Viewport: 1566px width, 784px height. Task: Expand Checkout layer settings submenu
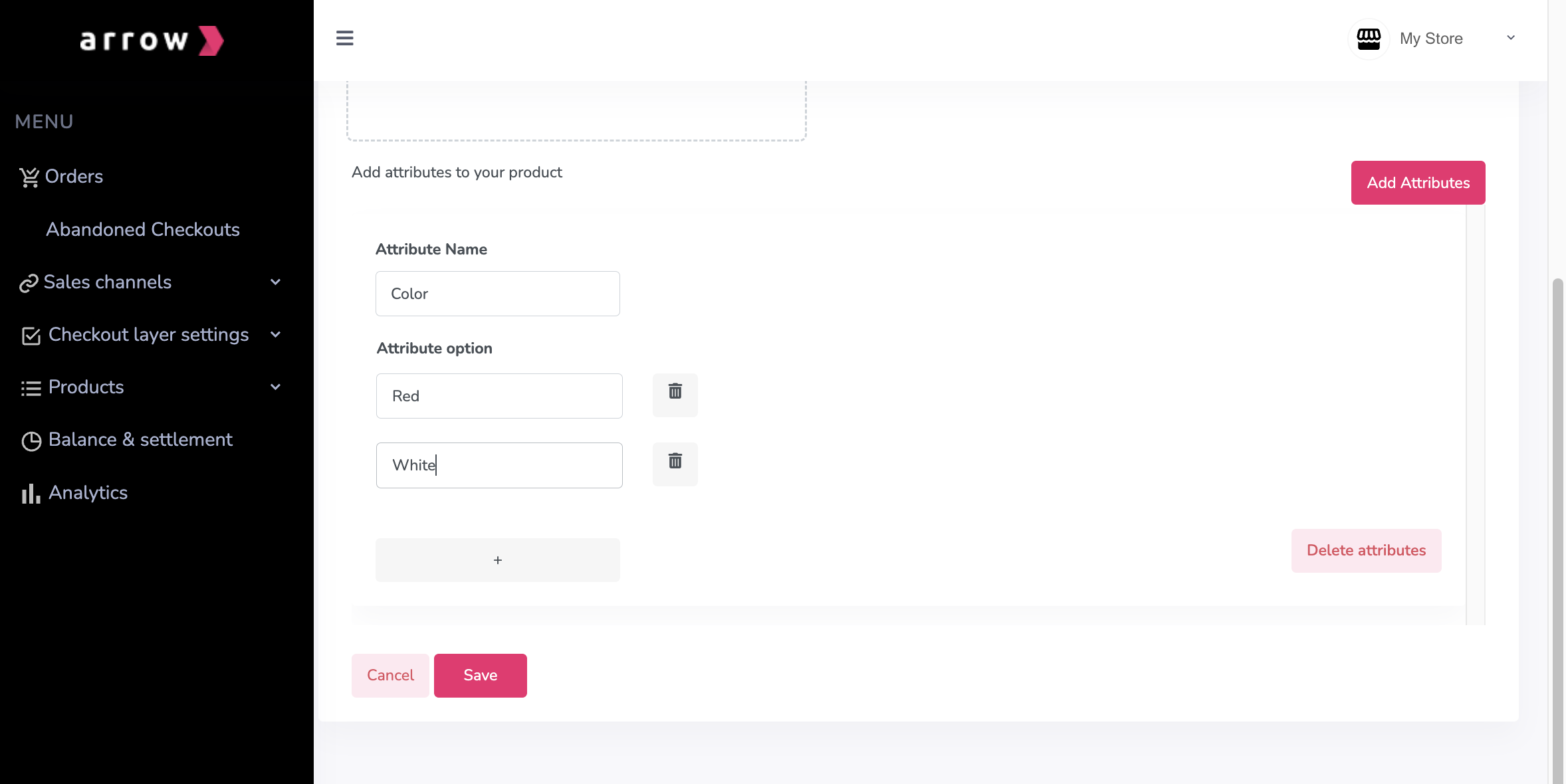[275, 335]
